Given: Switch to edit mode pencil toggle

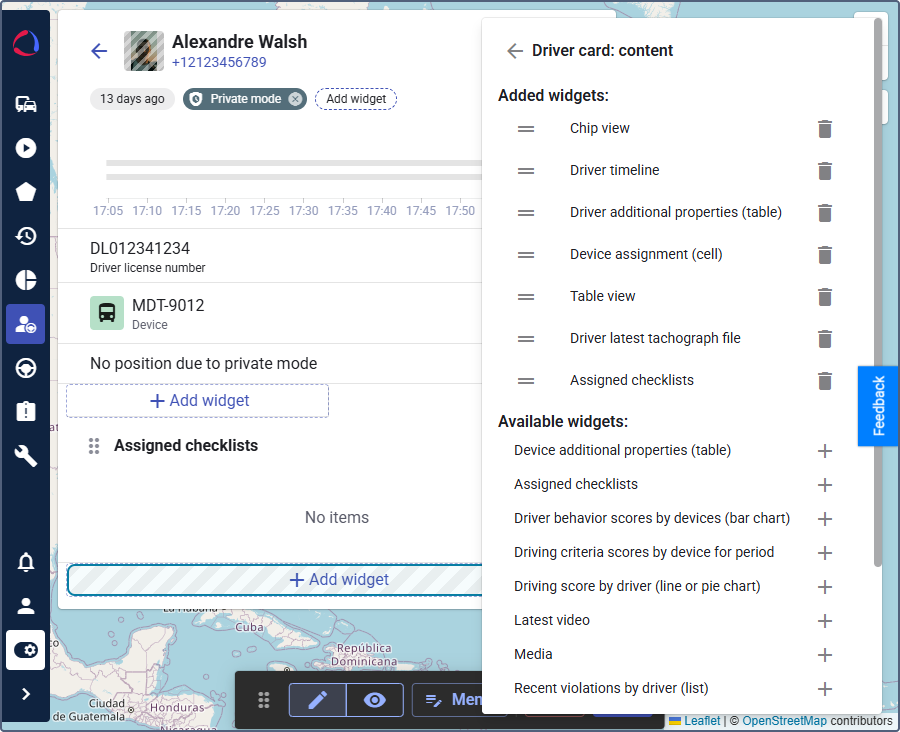Looking at the screenshot, I should click(318, 700).
